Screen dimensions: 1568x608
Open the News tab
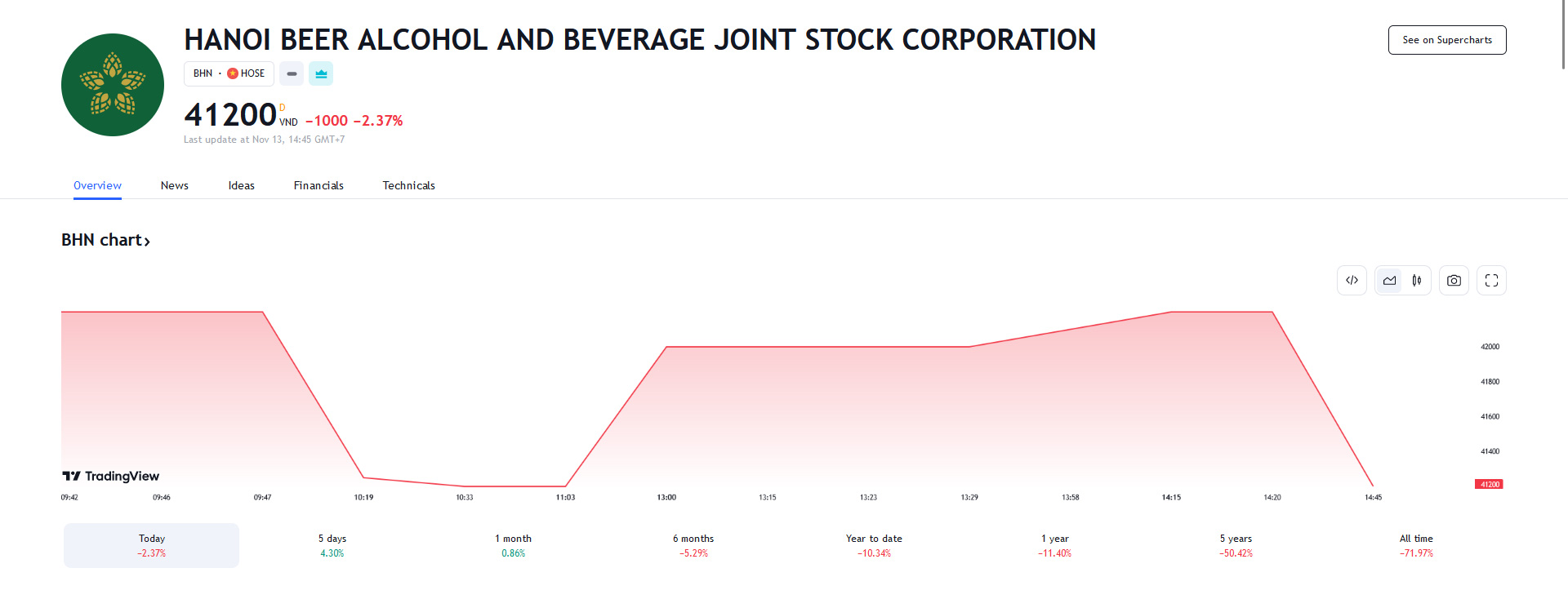coord(175,185)
